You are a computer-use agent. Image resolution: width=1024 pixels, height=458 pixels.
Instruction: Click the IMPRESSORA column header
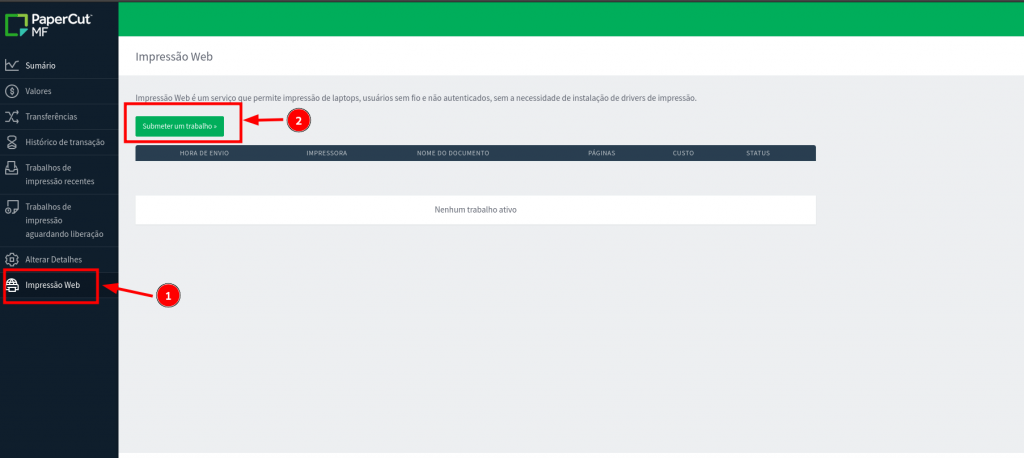pyautogui.click(x=327, y=153)
